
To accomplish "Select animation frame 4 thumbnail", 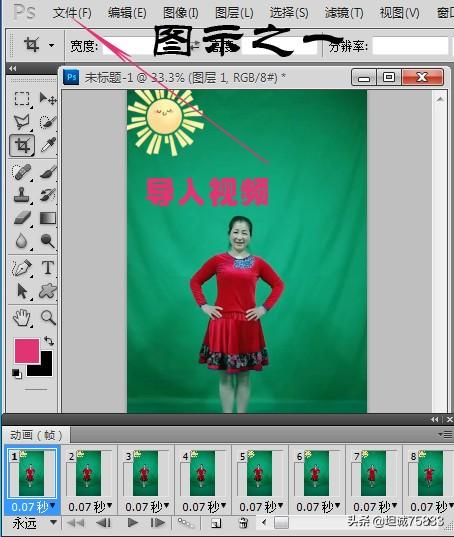I will coord(202,474).
